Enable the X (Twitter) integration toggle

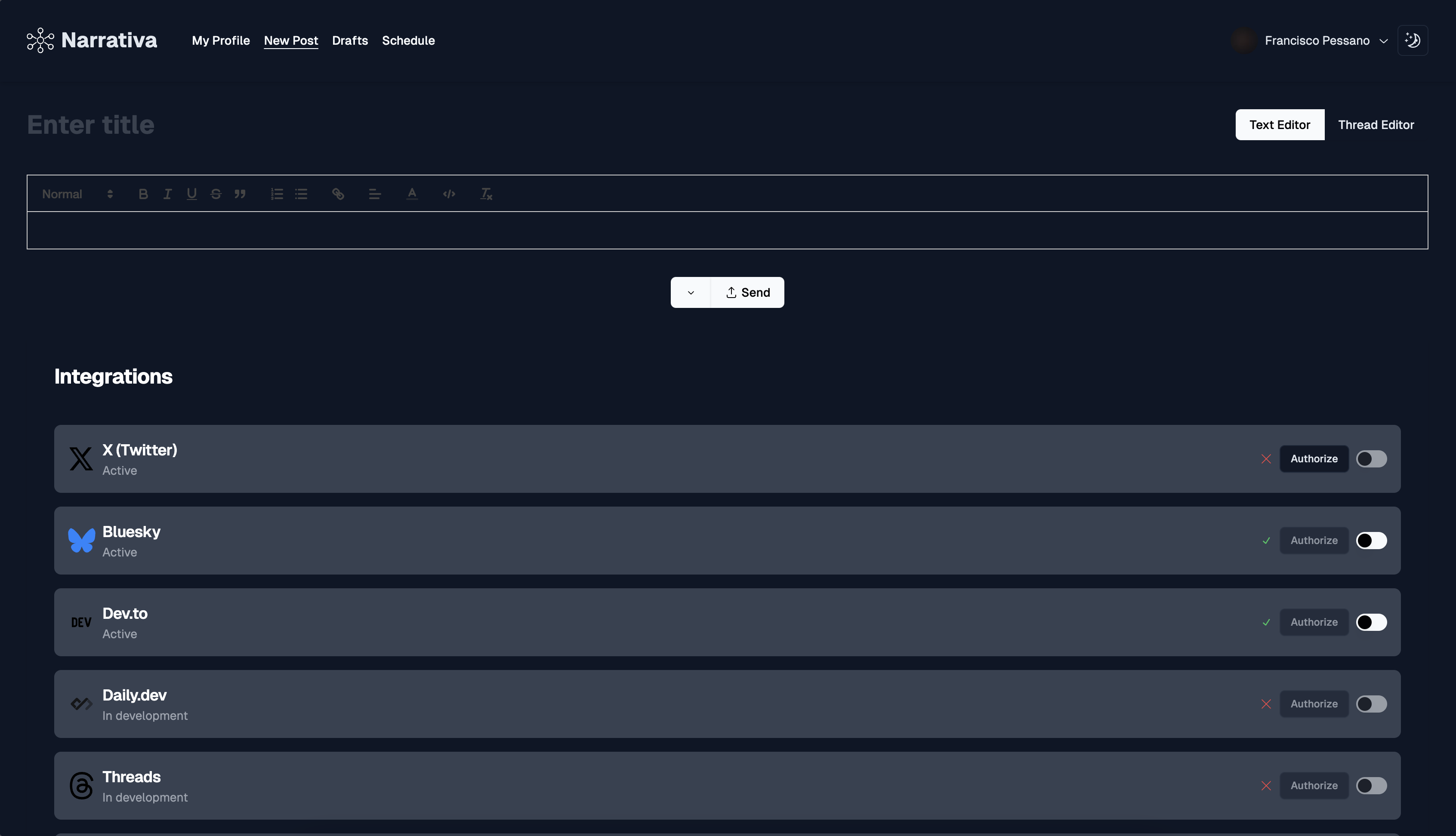[x=1371, y=459]
